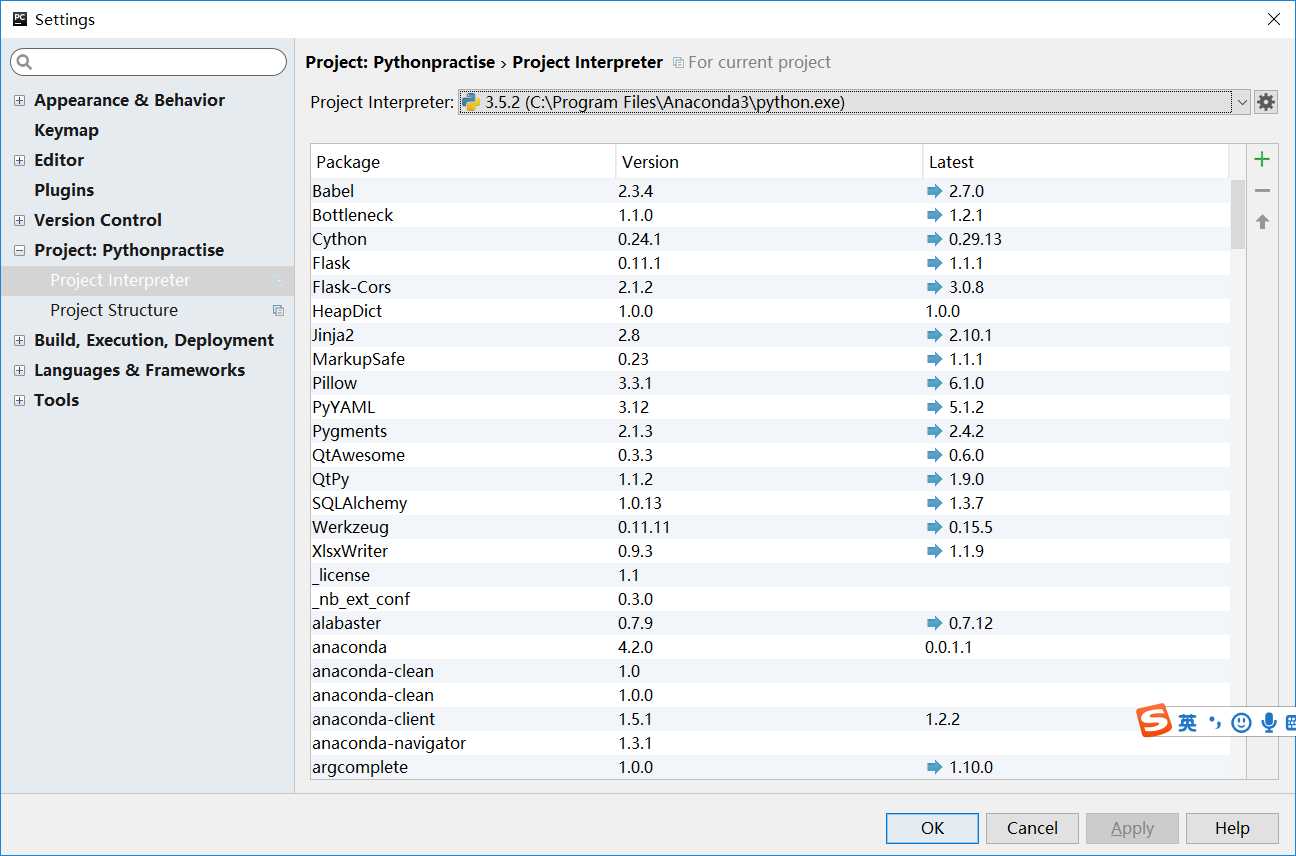Click the Help button
The image size is (1296, 856).
pyautogui.click(x=1232, y=828)
